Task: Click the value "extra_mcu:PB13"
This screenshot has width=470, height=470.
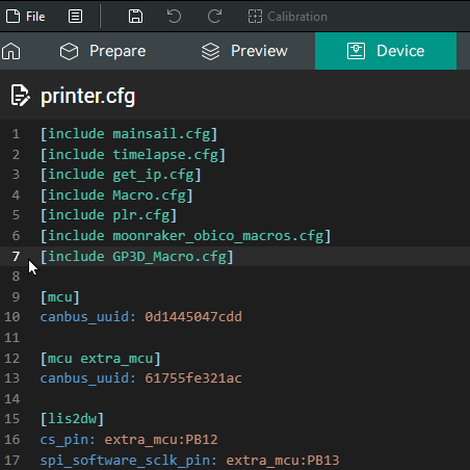Action: (x=283, y=461)
